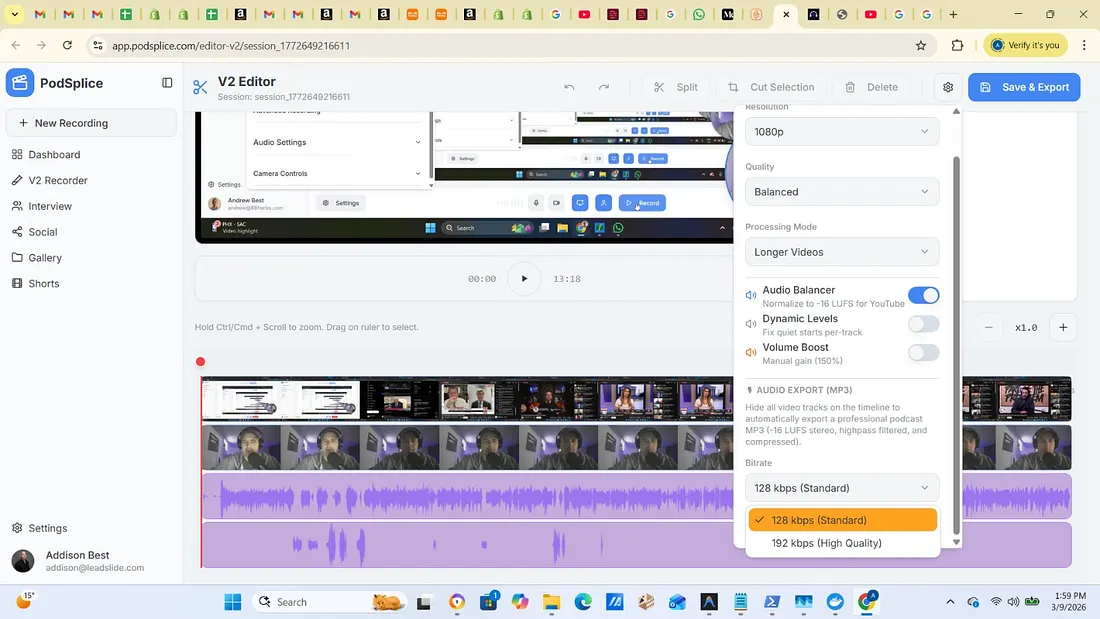Enable Dynamic Levels

pyautogui.click(x=923, y=323)
